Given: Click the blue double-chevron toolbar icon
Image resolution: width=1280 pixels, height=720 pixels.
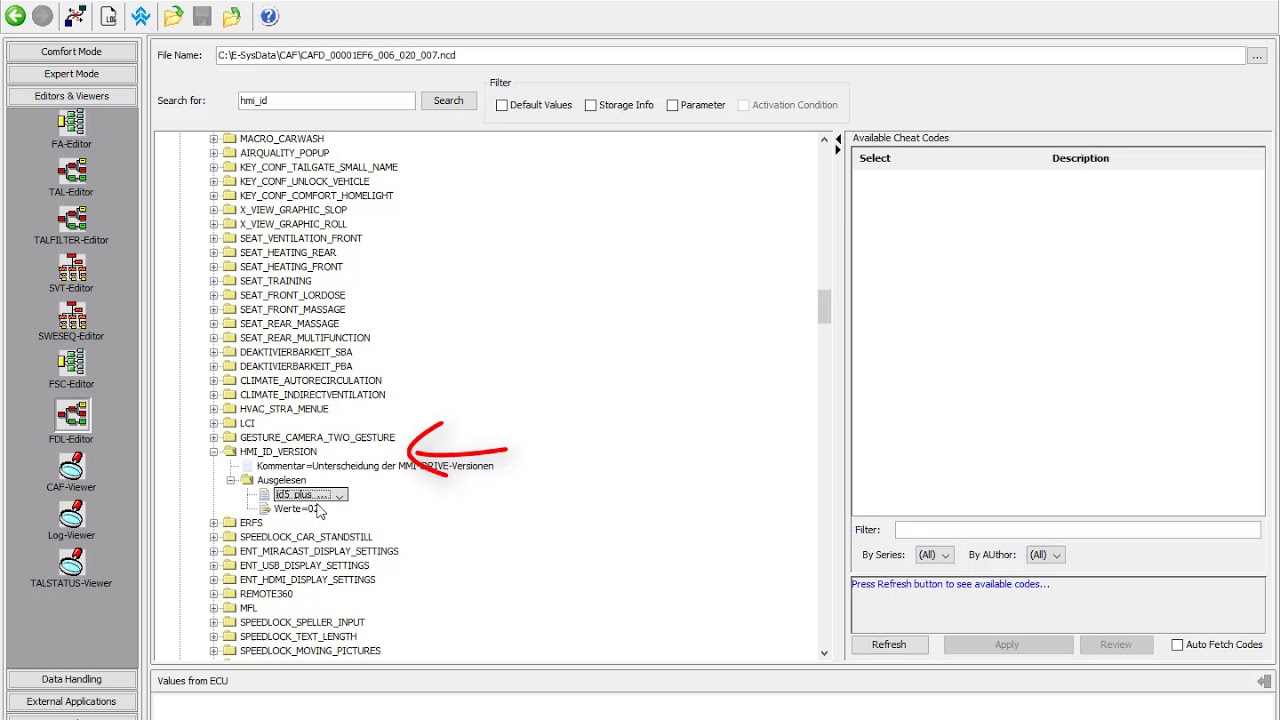Looking at the screenshot, I should [x=141, y=16].
